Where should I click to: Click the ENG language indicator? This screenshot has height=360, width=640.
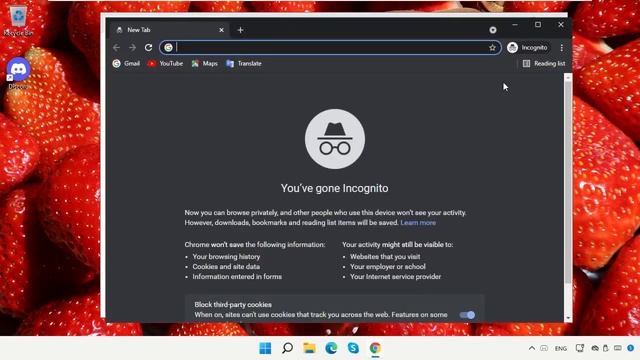coord(561,349)
